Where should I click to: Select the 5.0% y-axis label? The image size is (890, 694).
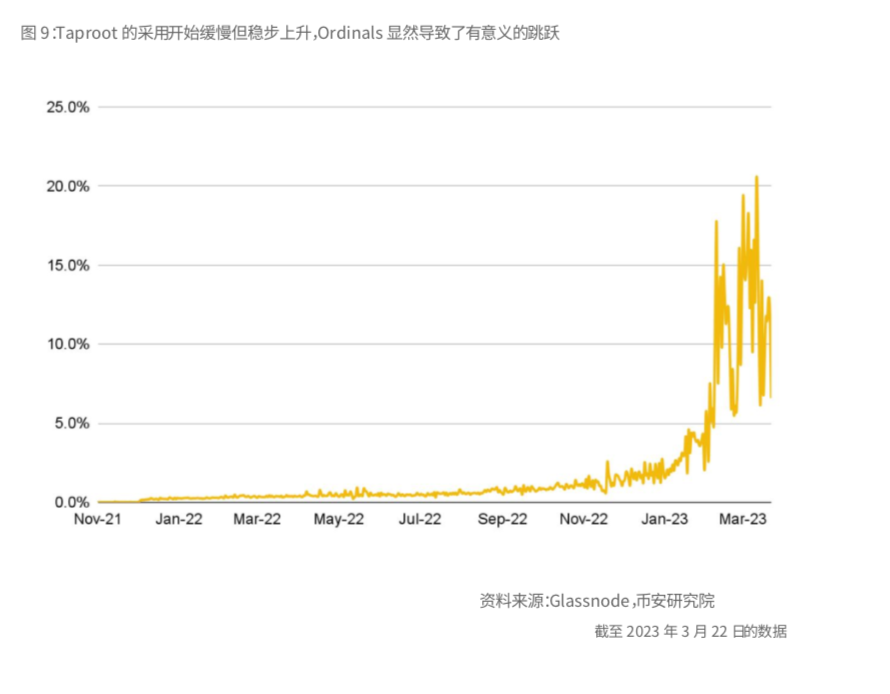coord(72,423)
